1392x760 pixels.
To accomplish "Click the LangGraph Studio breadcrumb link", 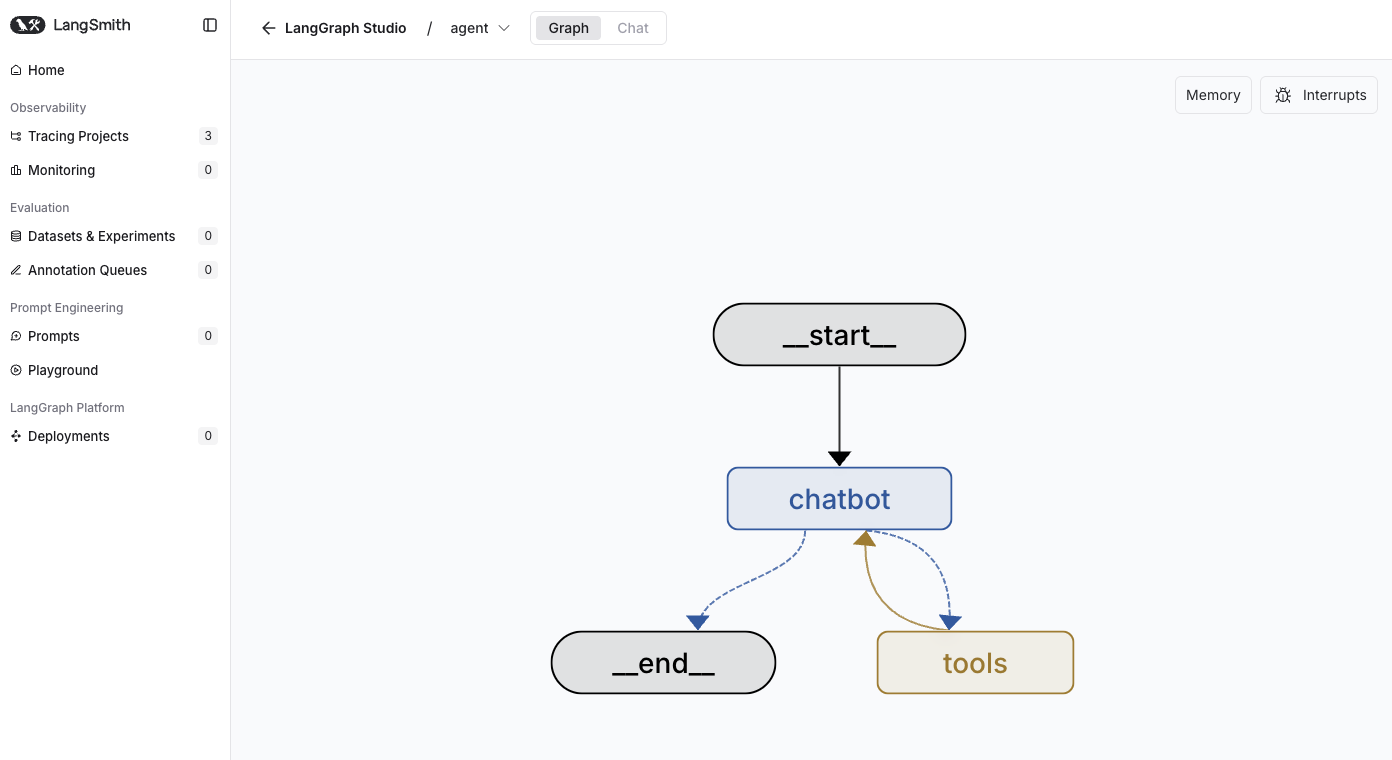I will coord(345,28).
